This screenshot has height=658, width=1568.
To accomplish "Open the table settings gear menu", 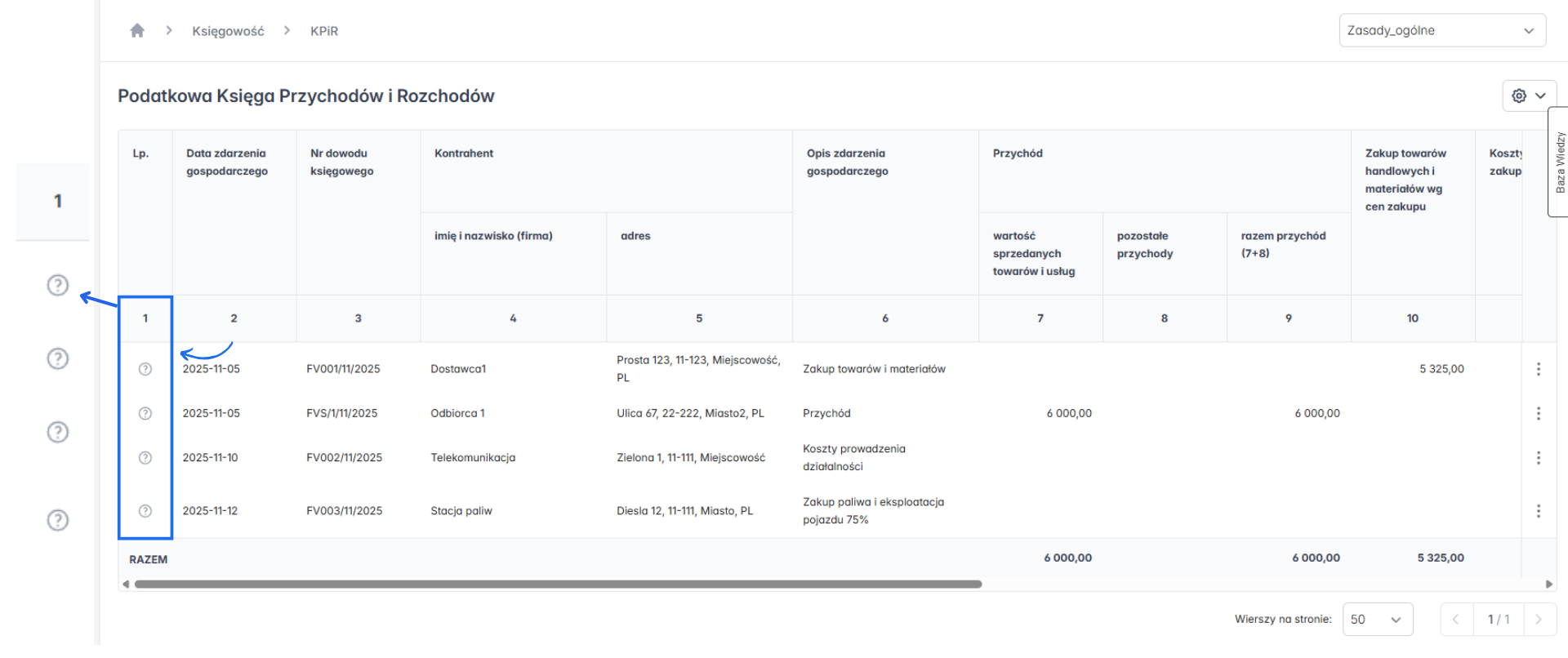I will 1529,96.
